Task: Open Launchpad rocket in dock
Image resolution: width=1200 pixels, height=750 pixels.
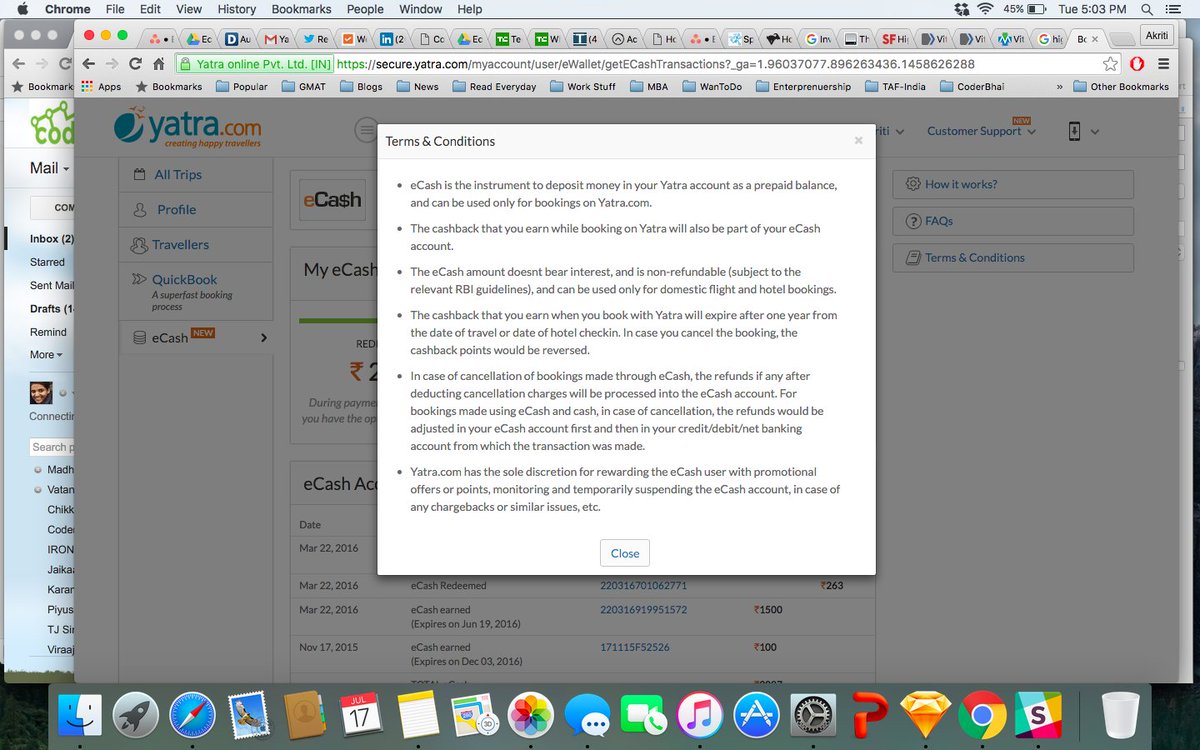Action: coord(138,714)
